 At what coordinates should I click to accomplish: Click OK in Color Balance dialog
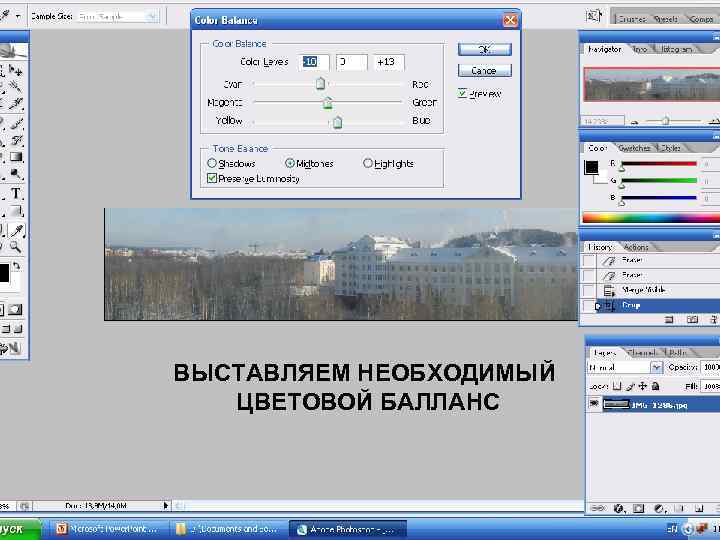(x=484, y=49)
